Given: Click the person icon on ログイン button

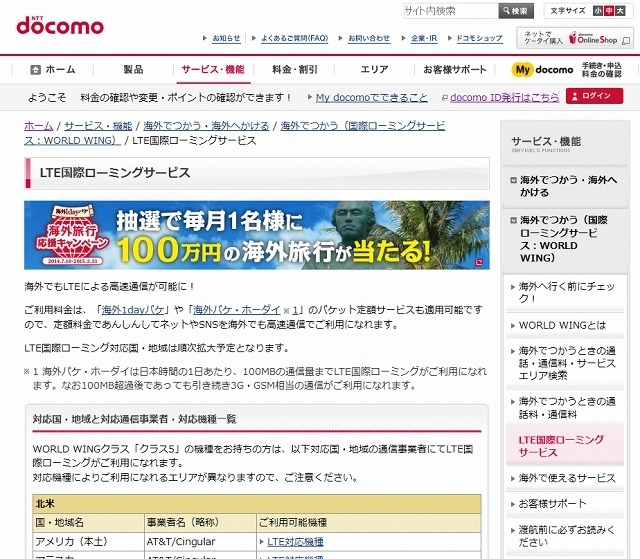Looking at the screenshot, I should (575, 96).
